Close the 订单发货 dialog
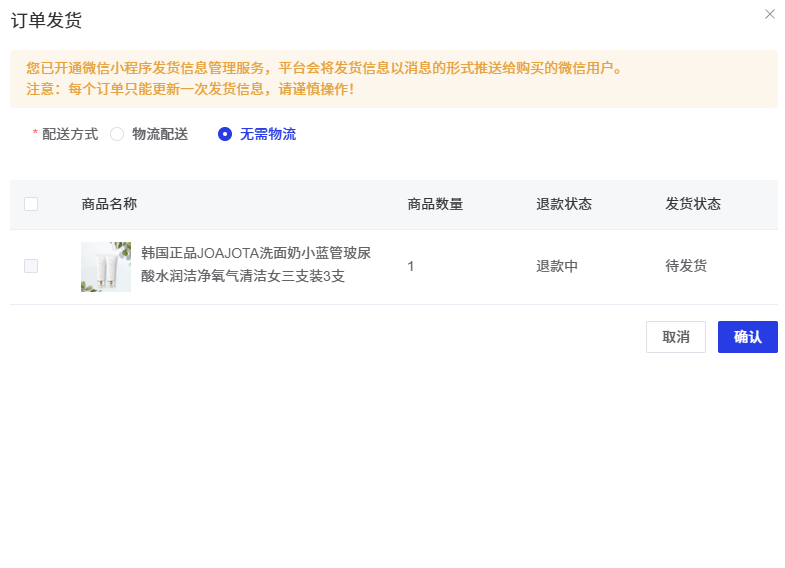The width and height of the screenshot is (785, 568). point(769,14)
